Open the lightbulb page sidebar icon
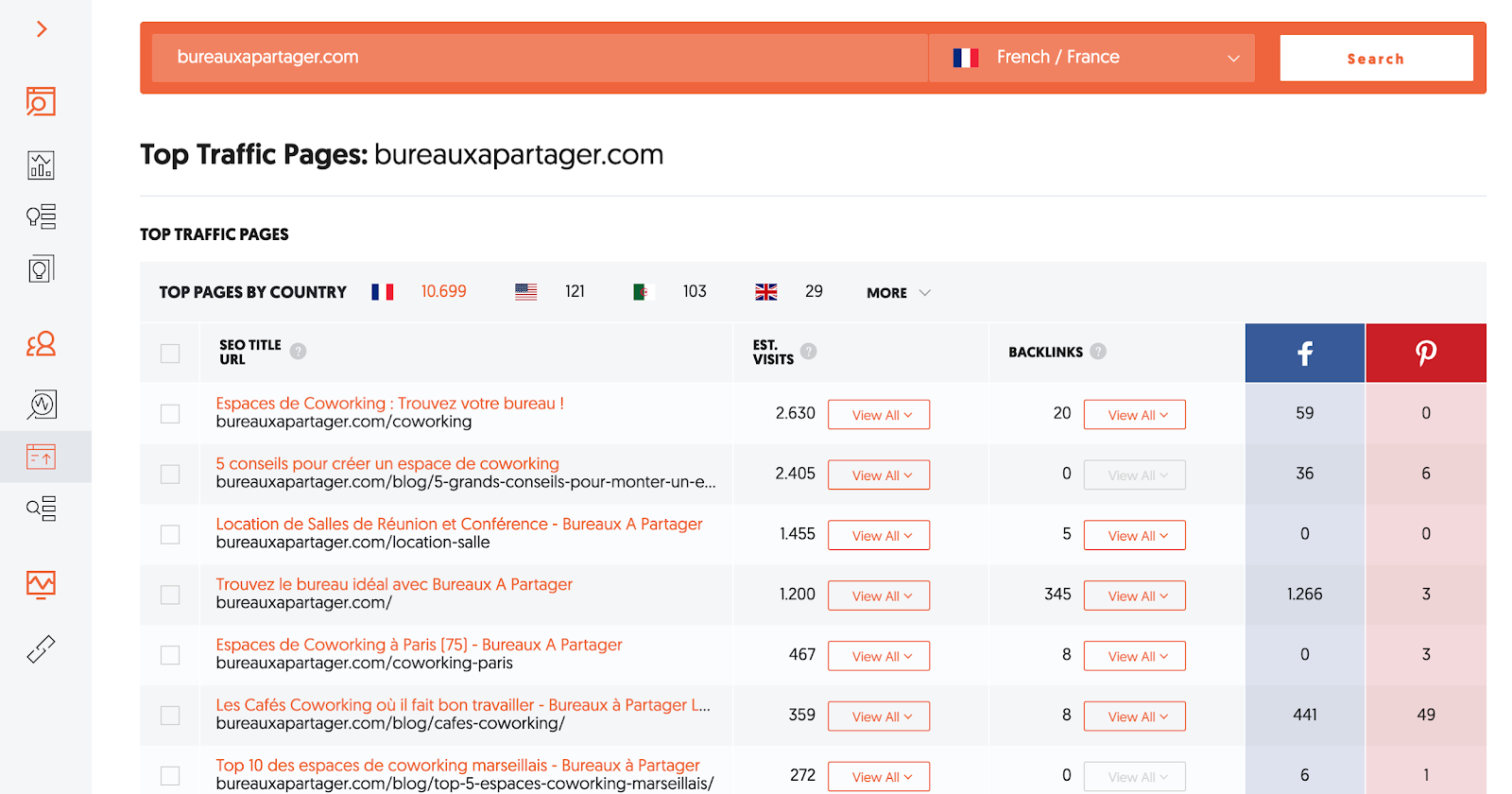The width and height of the screenshot is (1512, 794). 41,269
